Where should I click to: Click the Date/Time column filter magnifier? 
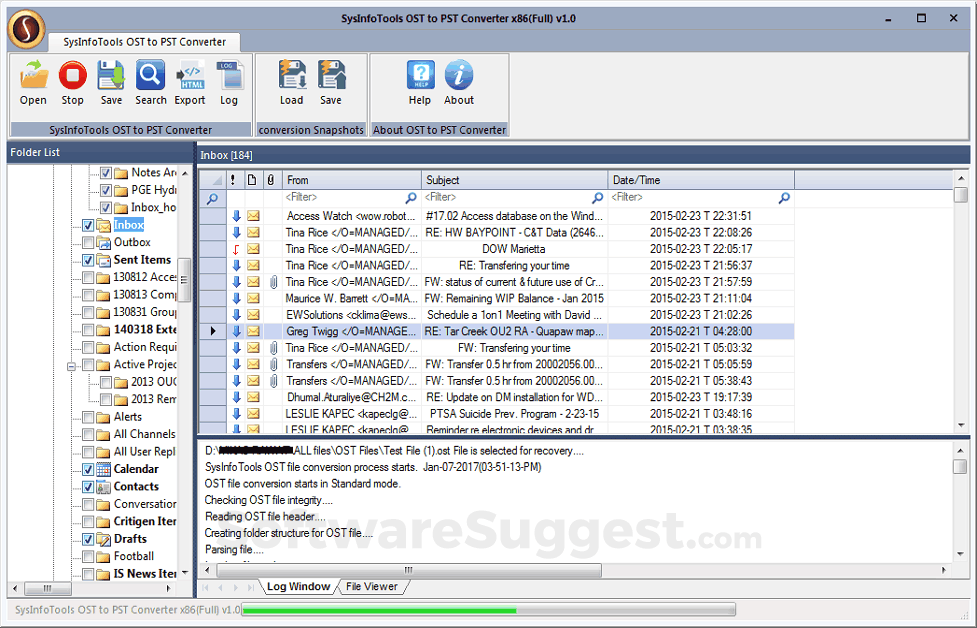[x=784, y=197]
